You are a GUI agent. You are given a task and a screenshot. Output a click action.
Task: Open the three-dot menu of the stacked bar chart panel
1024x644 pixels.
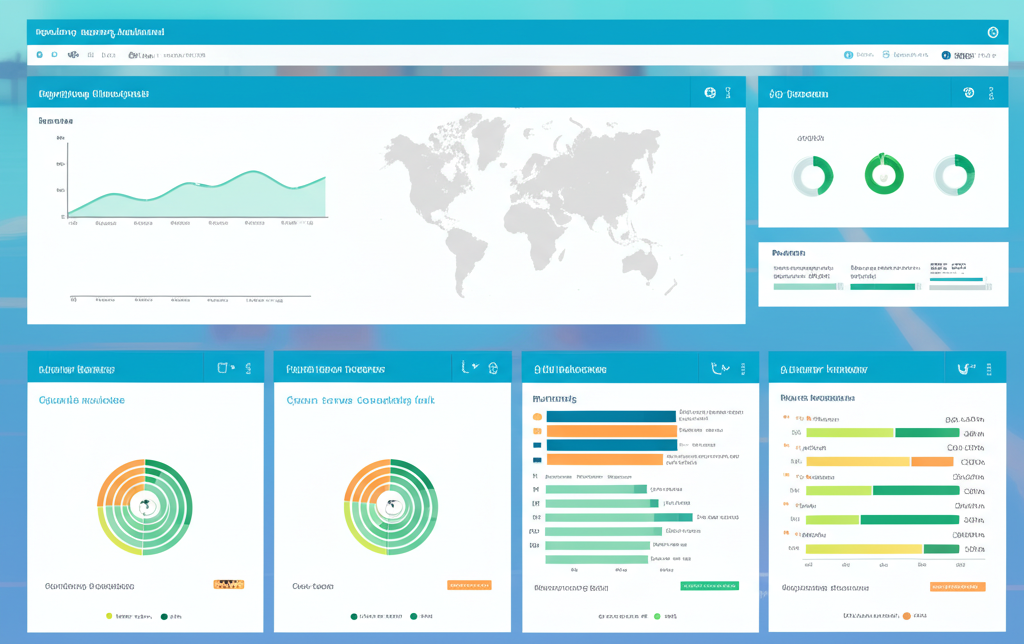point(989,369)
